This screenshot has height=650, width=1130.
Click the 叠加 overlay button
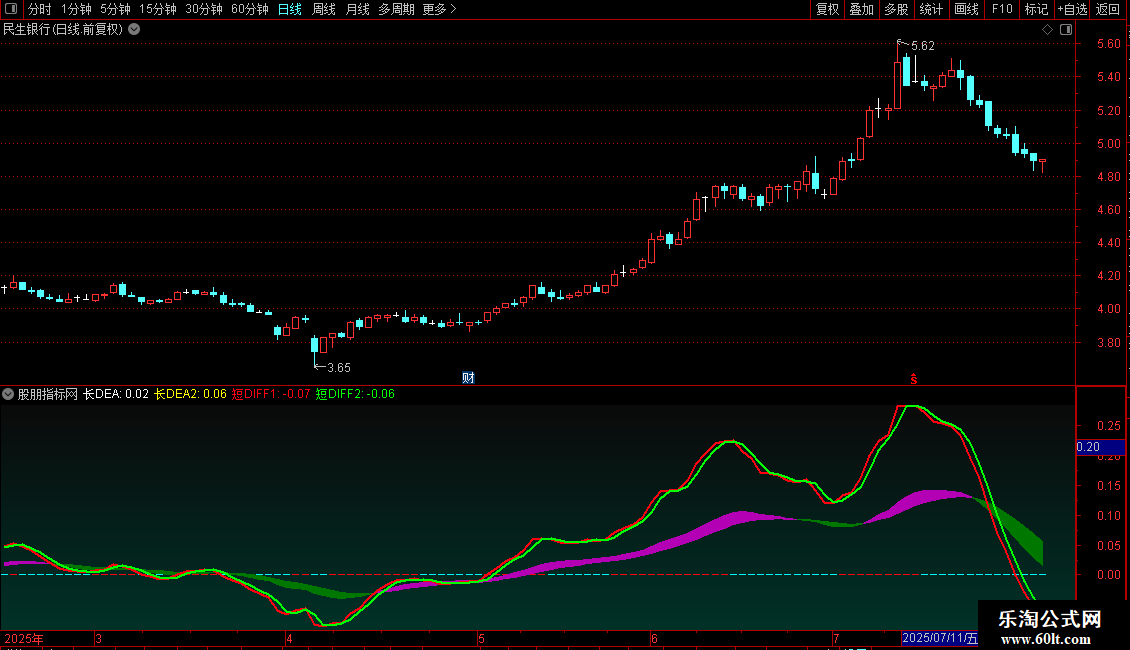pos(862,9)
